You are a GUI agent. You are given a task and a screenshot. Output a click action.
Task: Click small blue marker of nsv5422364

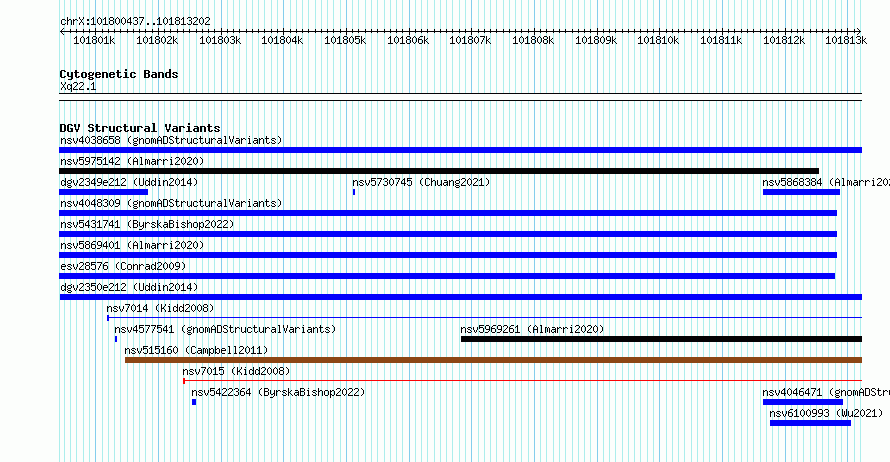click(x=194, y=402)
